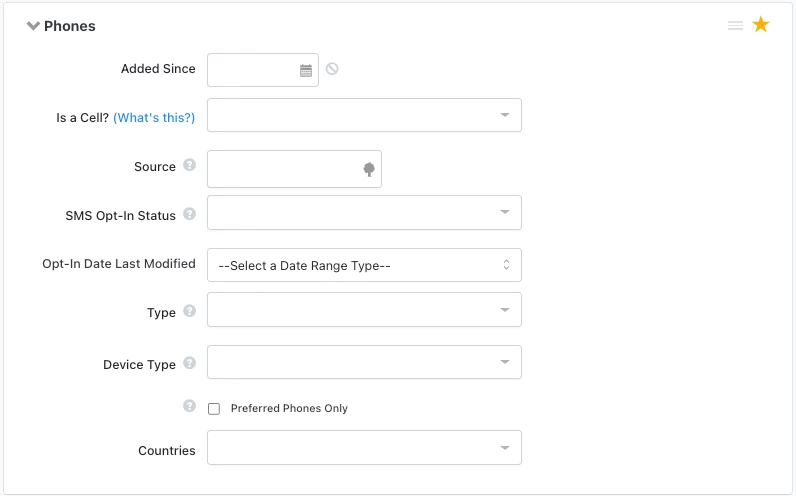Click the Preferred Phones Only label

(289, 409)
